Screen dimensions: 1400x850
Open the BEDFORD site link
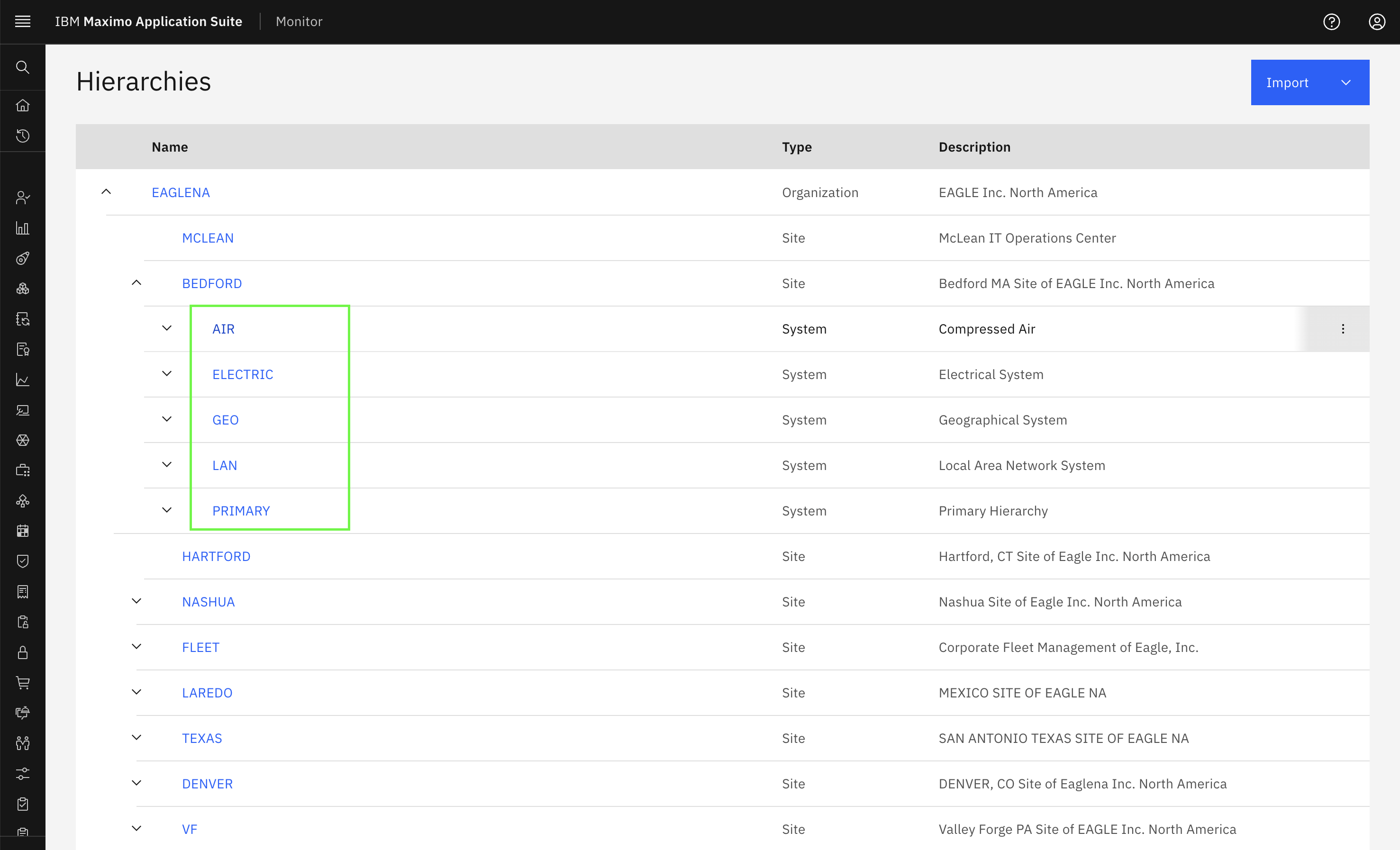point(212,283)
